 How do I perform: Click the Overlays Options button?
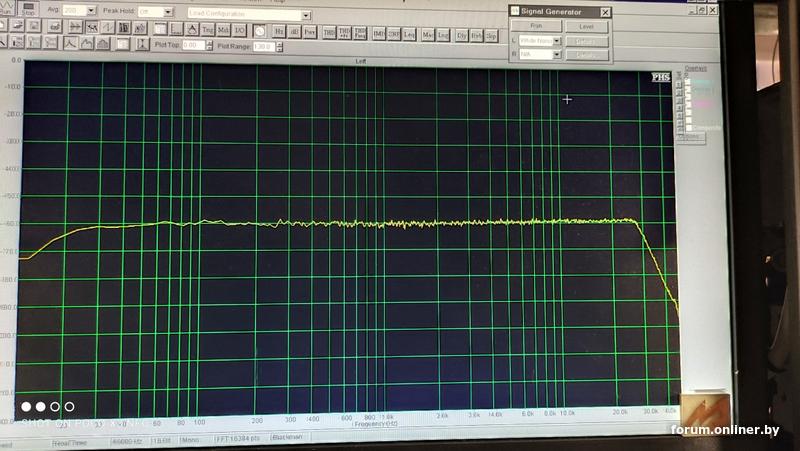tap(691, 137)
